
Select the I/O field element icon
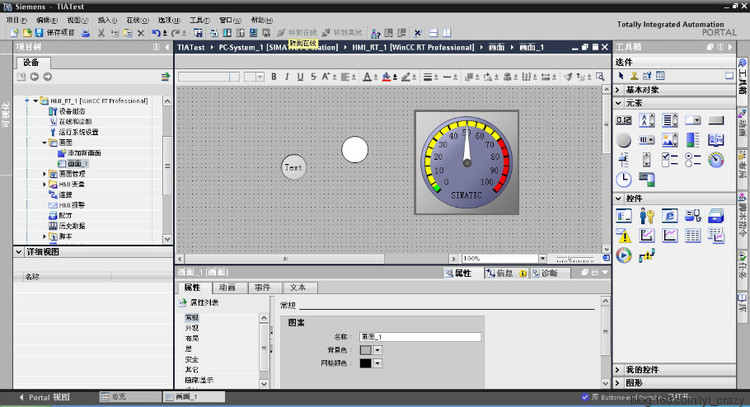(624, 120)
